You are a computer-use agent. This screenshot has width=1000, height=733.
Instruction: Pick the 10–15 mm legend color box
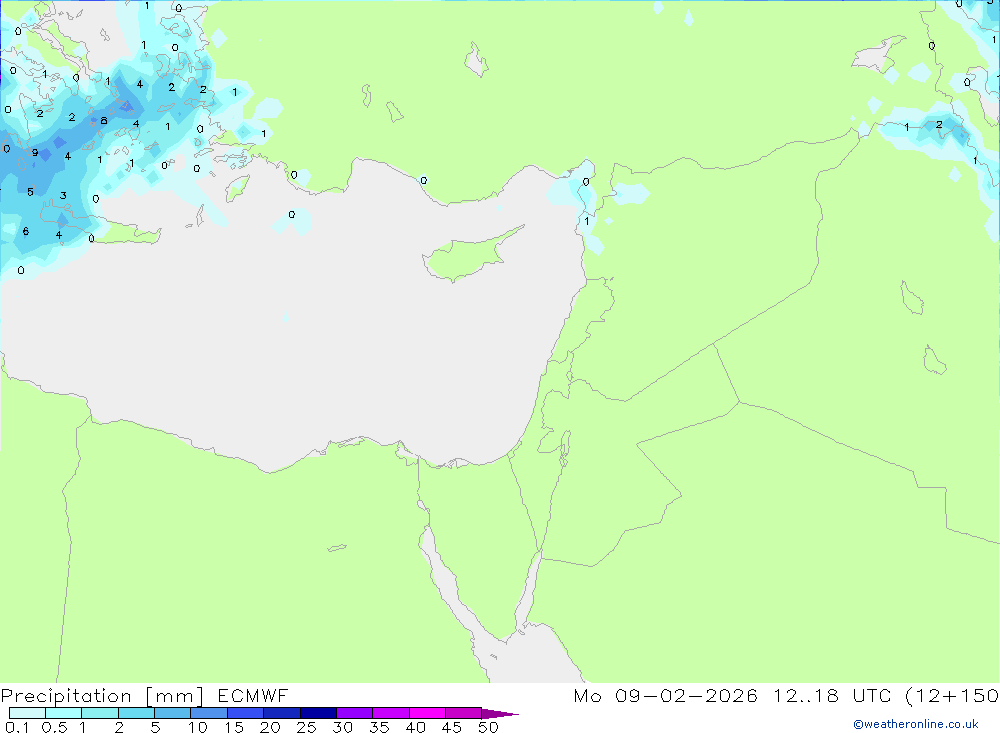pyautogui.click(x=209, y=713)
